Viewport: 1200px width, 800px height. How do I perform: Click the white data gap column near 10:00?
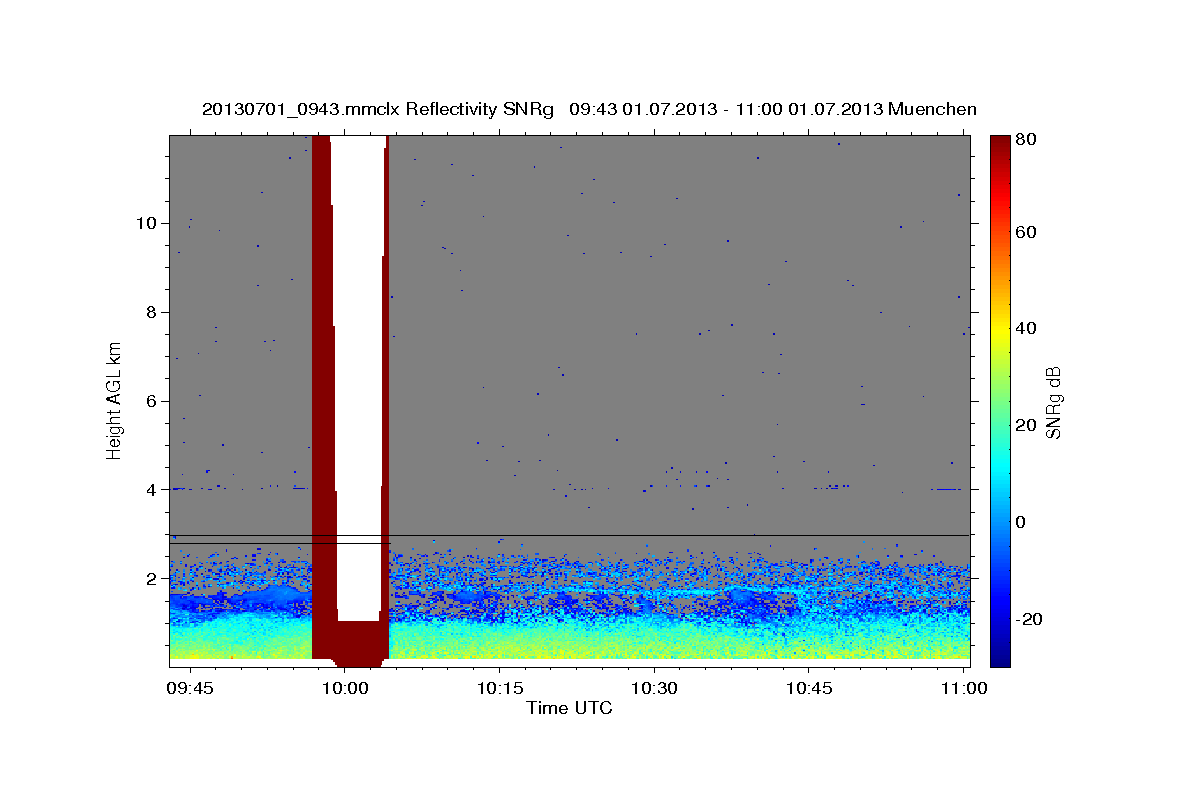coord(358,378)
